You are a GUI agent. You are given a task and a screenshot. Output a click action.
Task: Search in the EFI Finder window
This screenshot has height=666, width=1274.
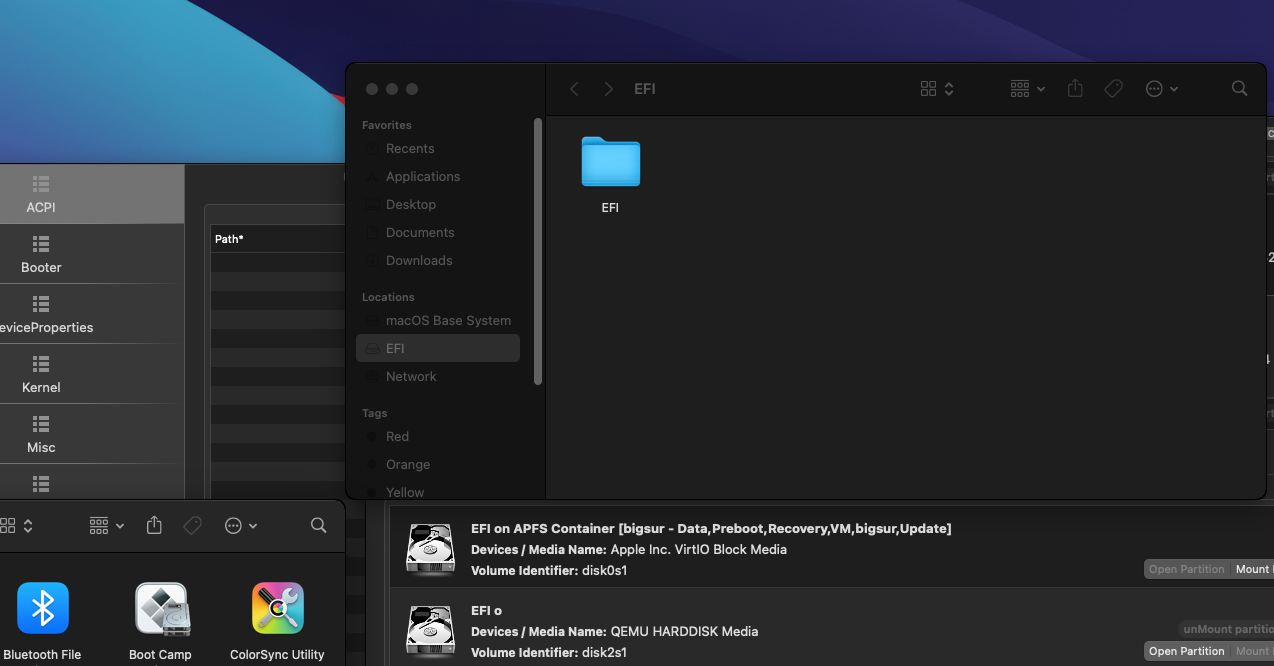point(1239,89)
